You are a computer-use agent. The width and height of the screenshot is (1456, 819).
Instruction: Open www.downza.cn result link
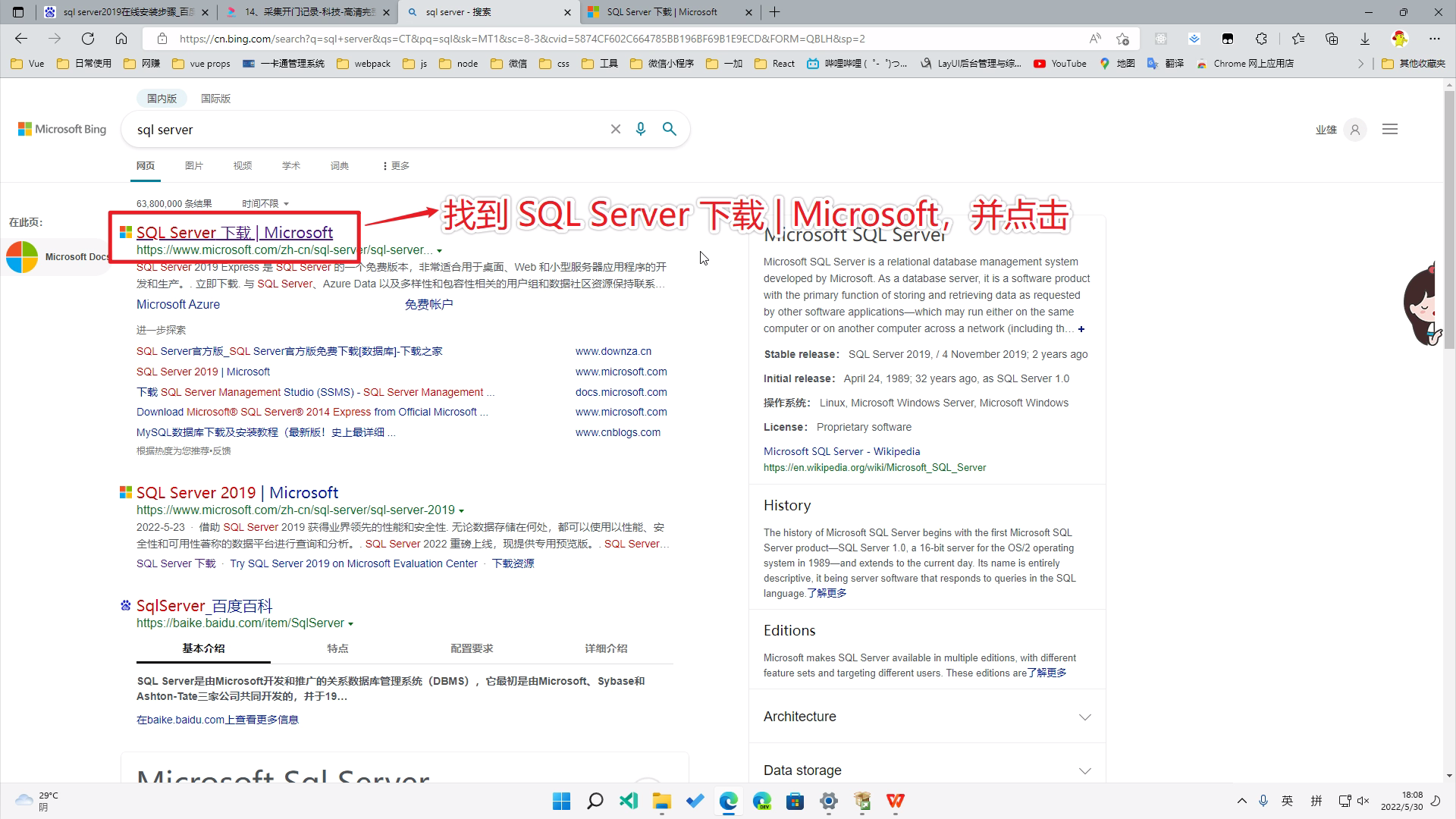click(613, 351)
